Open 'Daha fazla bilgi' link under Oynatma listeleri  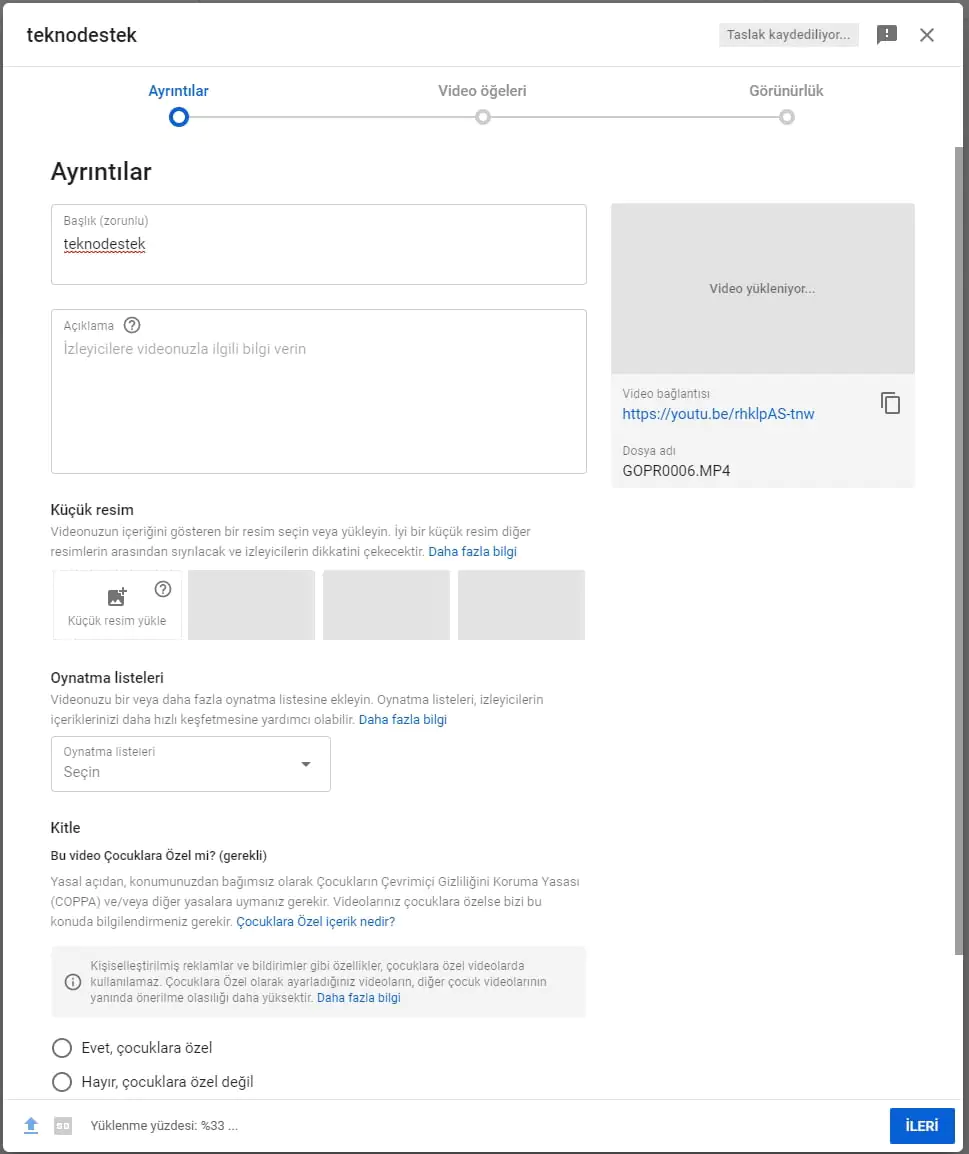[x=402, y=719]
